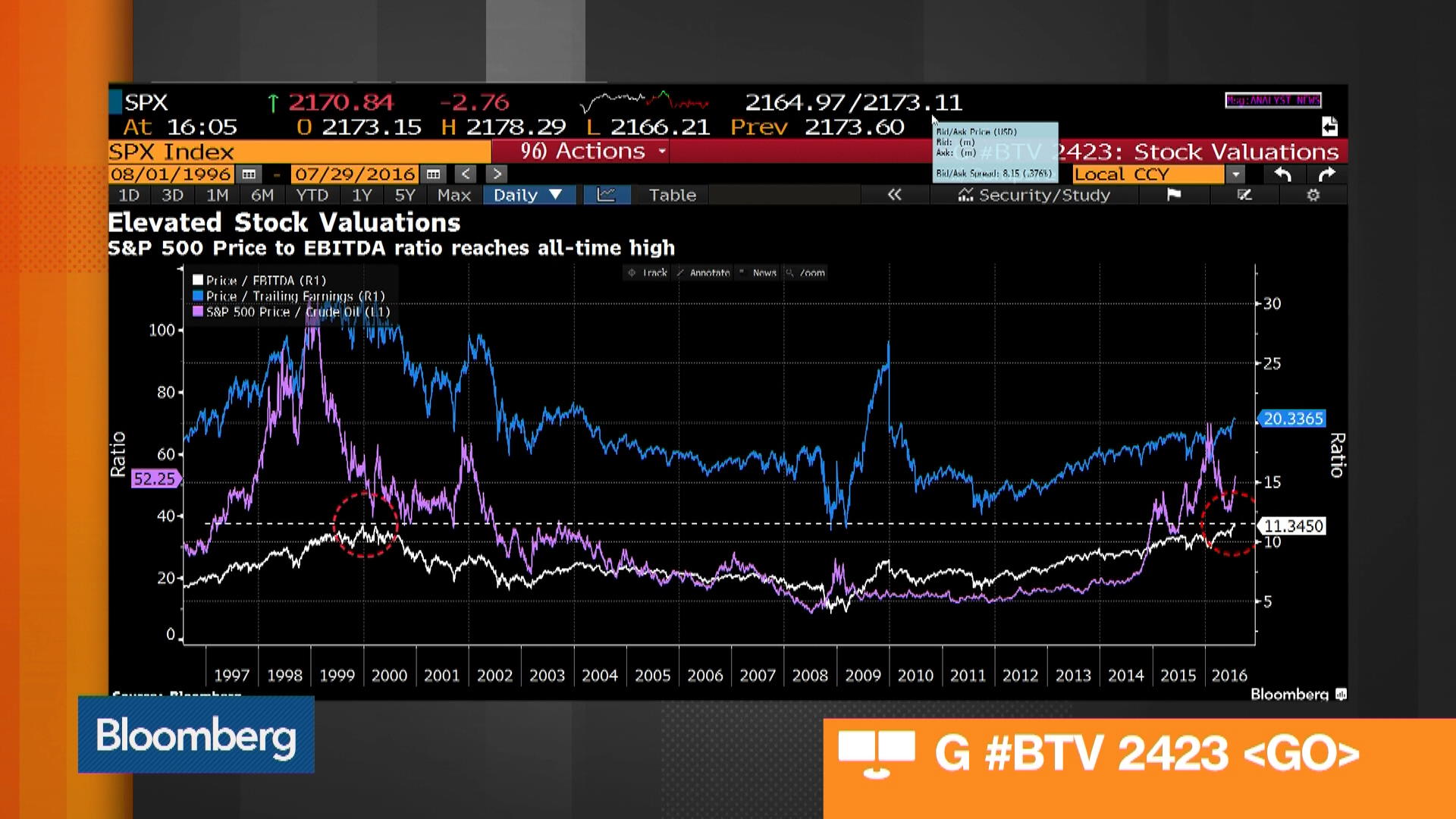Select the YTD date range tab
Screen dimensions: 1456x819
312,195
